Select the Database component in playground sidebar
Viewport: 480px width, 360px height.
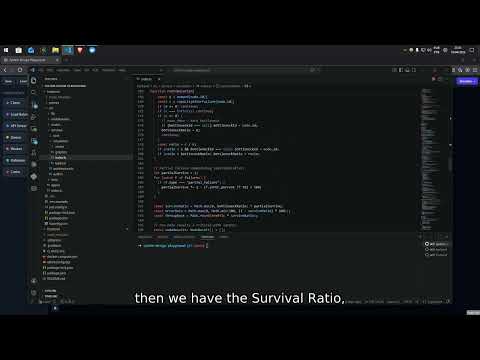[x=15, y=160]
